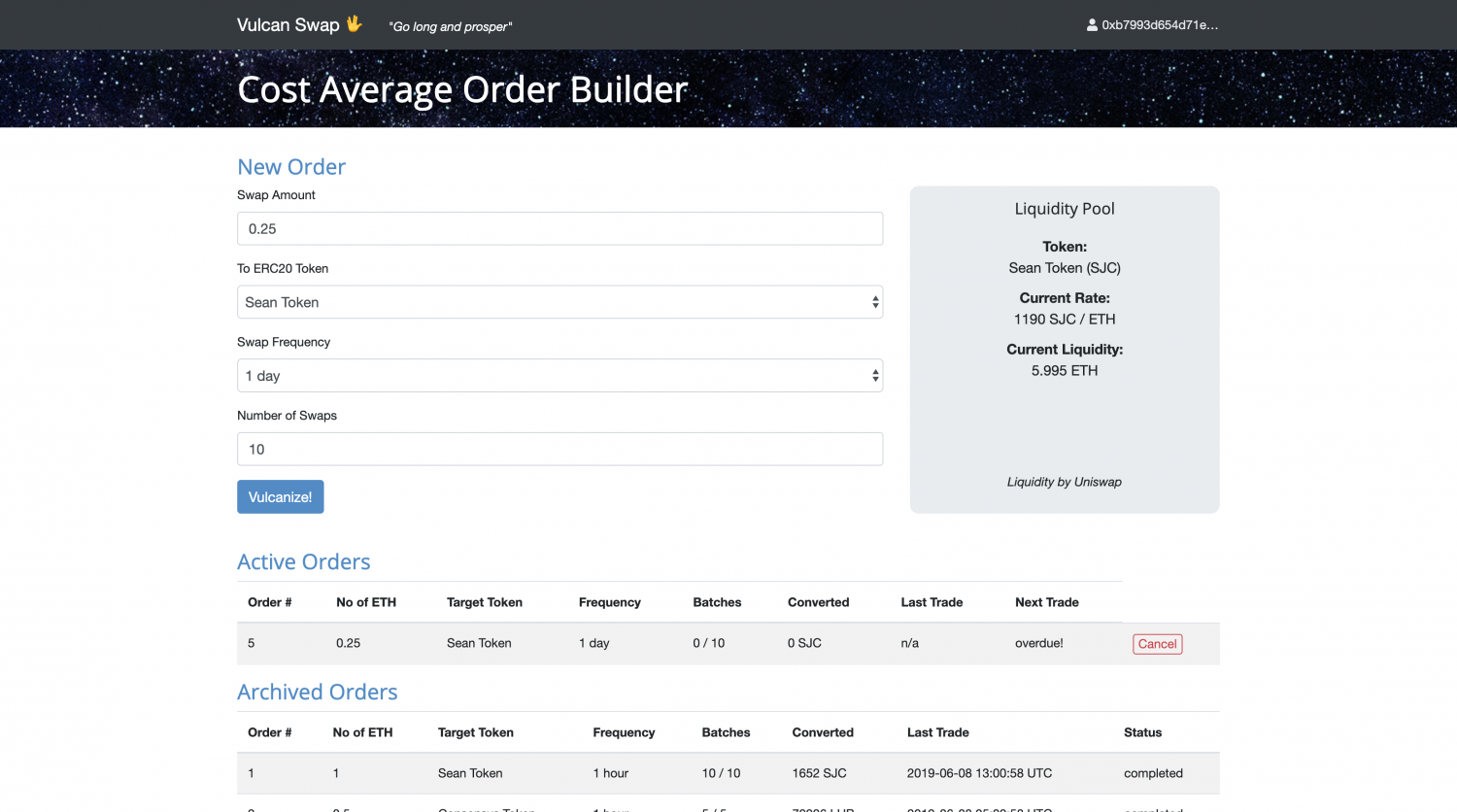Image resolution: width=1457 pixels, height=812 pixels.
Task: Click the Liquidity by Uniswap text
Action: pyautogui.click(x=1064, y=482)
